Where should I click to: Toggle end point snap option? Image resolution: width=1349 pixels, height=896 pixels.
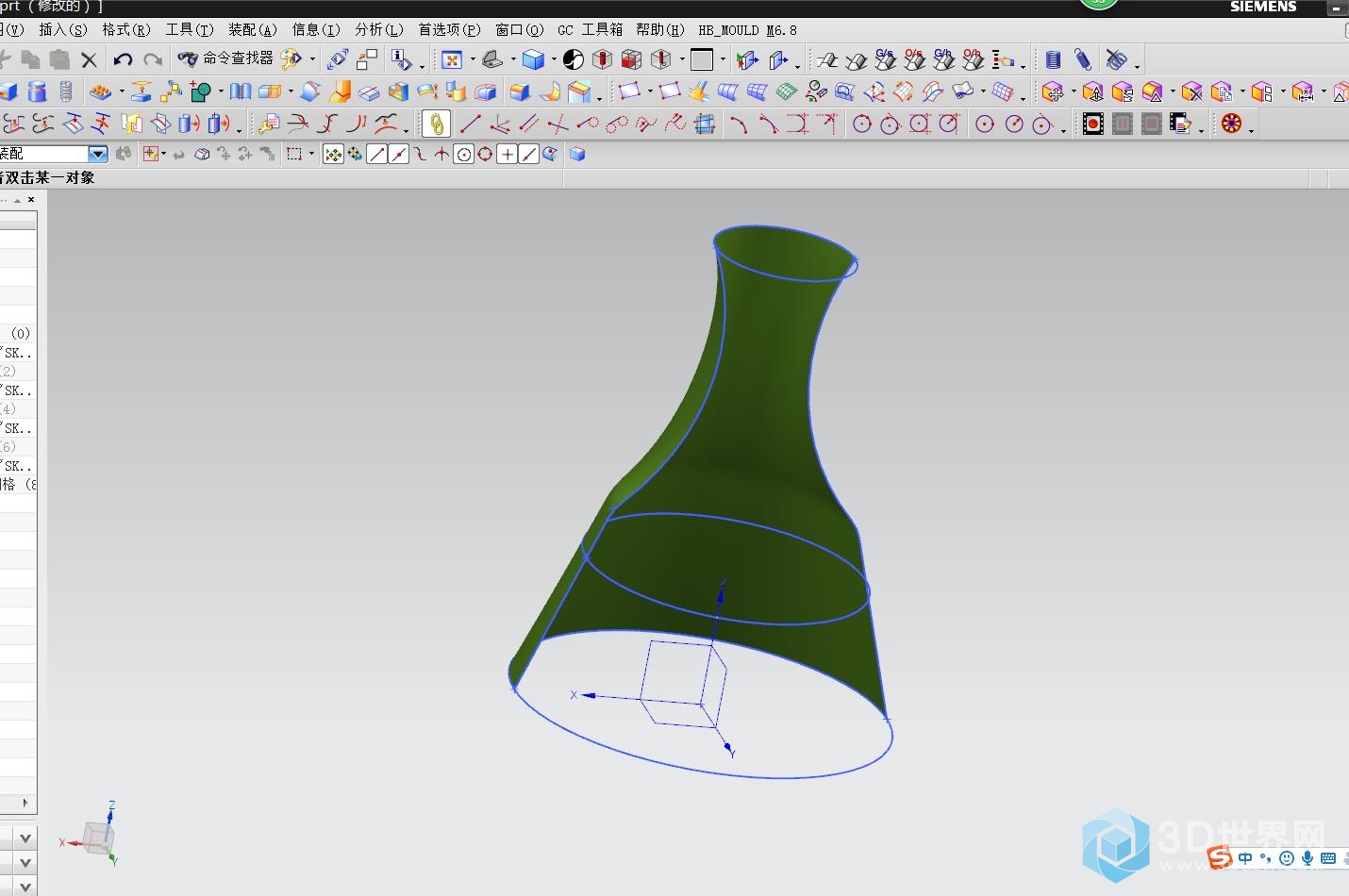(376, 154)
